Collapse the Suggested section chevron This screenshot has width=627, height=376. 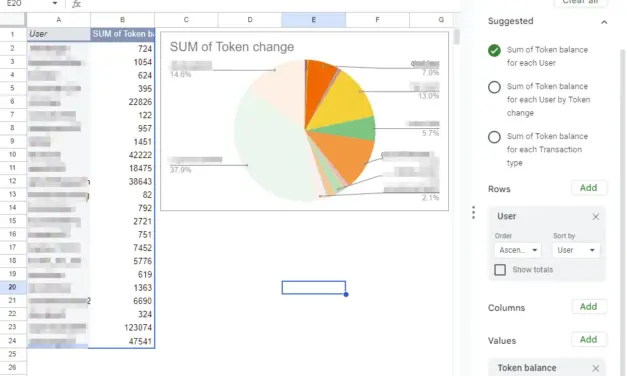pos(604,22)
